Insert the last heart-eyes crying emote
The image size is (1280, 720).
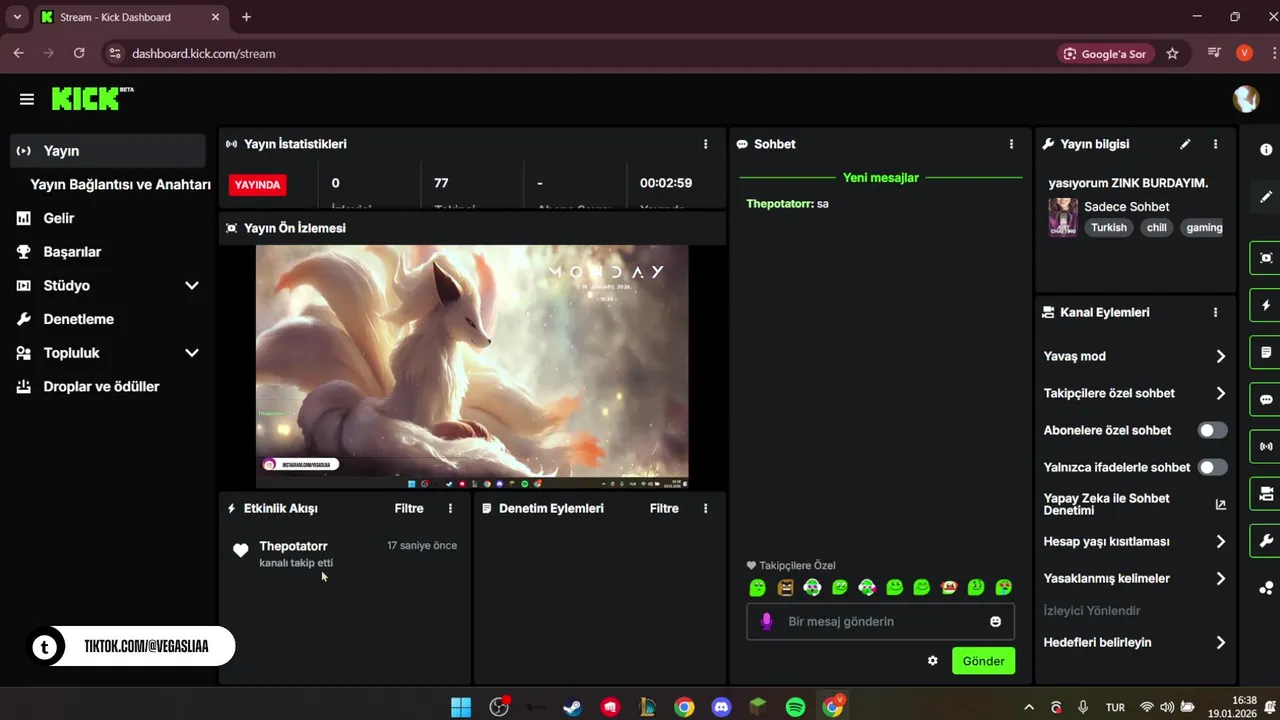coord(1003,587)
